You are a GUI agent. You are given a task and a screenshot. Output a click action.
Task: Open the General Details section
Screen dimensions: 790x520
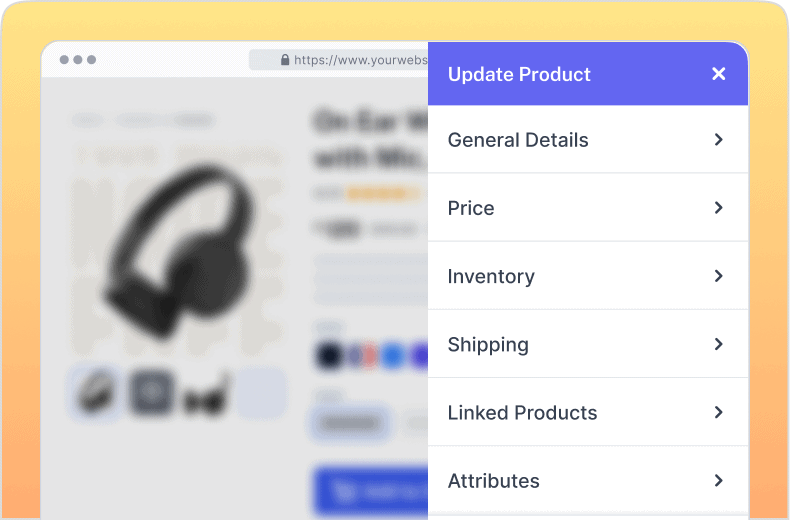518,140
